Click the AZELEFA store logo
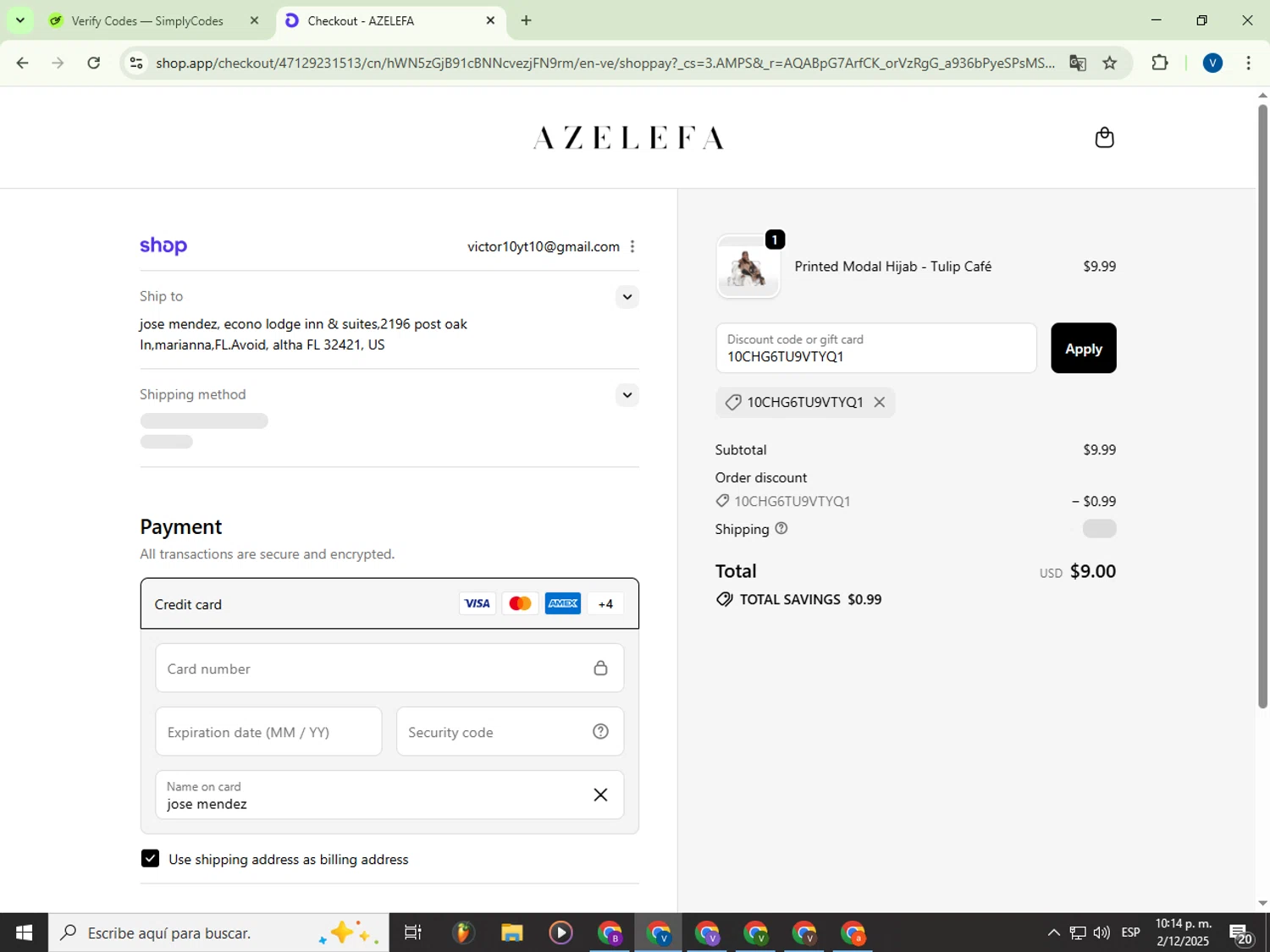This screenshot has height=952, width=1270. pos(628,138)
